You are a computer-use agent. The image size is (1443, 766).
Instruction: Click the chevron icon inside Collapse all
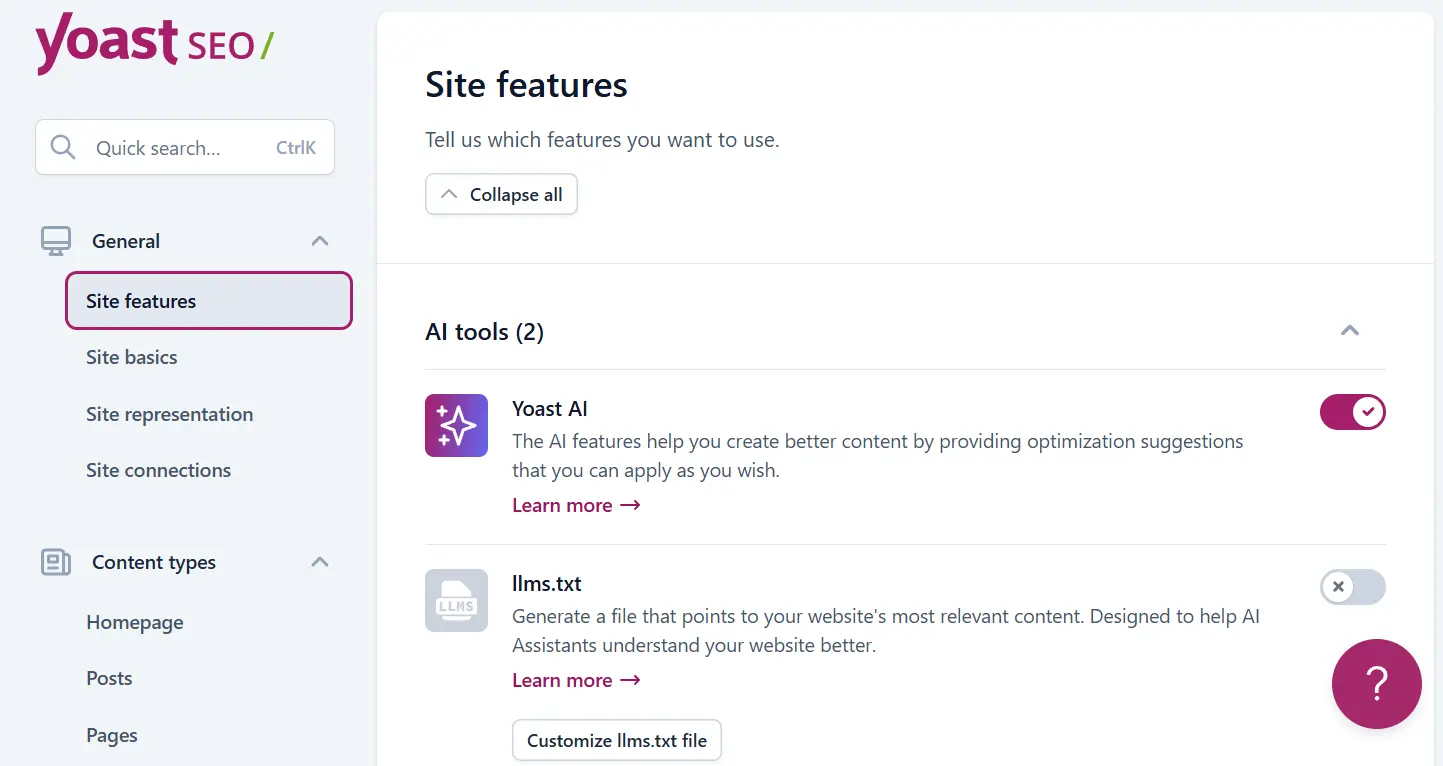[451, 194]
